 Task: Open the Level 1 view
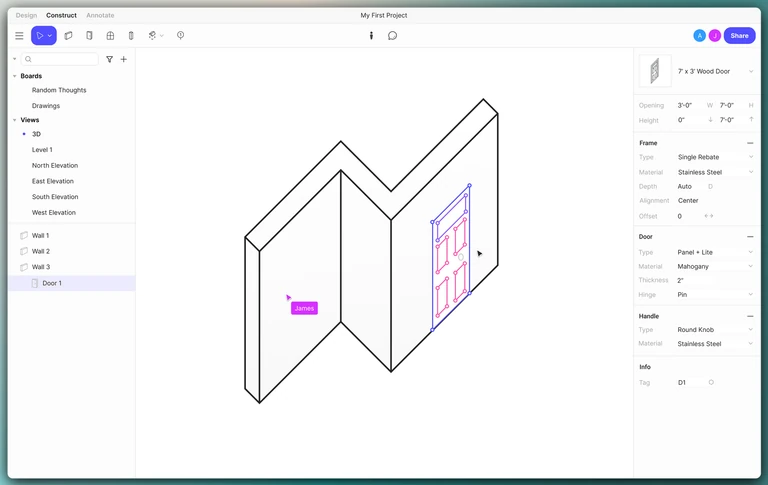tap(42, 150)
